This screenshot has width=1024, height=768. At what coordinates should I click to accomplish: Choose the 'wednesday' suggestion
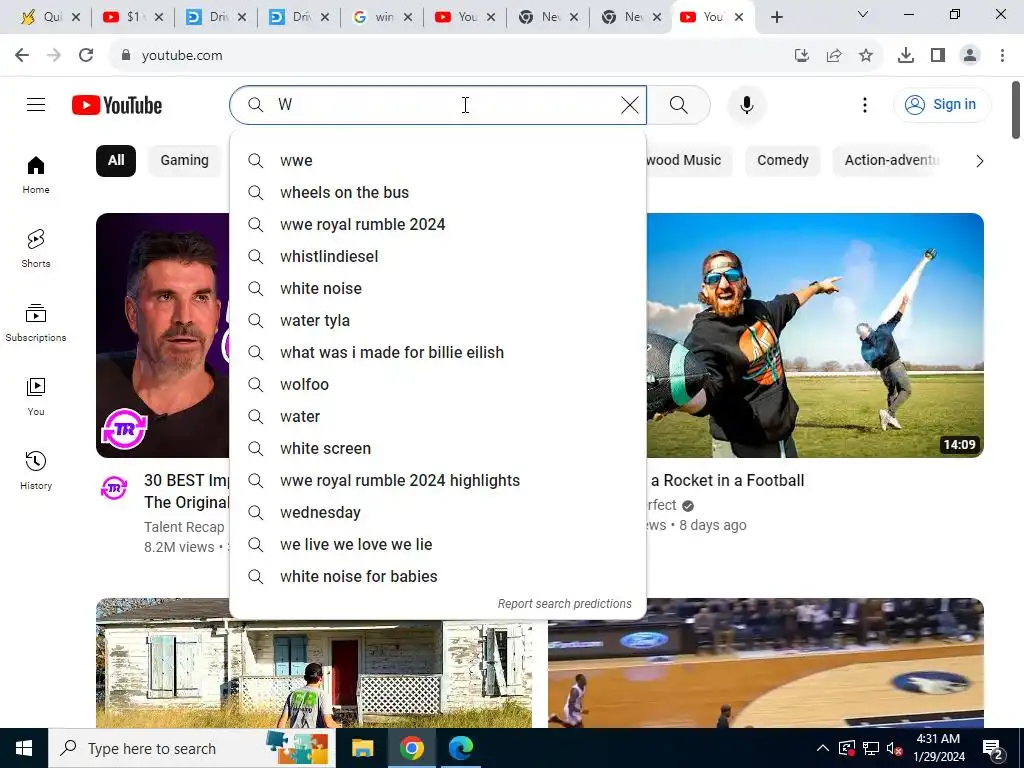click(438, 513)
